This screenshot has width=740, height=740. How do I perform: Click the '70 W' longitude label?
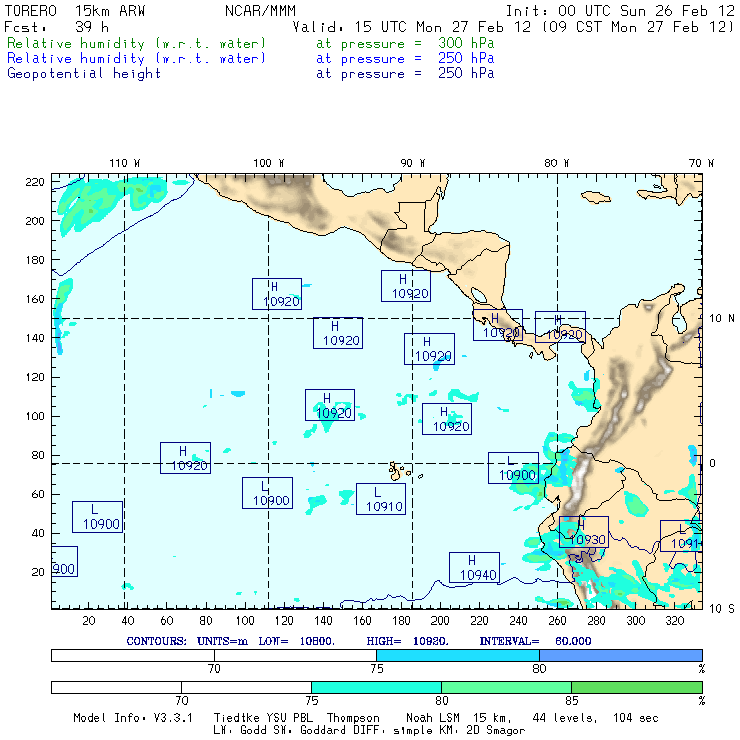pyautogui.click(x=701, y=163)
